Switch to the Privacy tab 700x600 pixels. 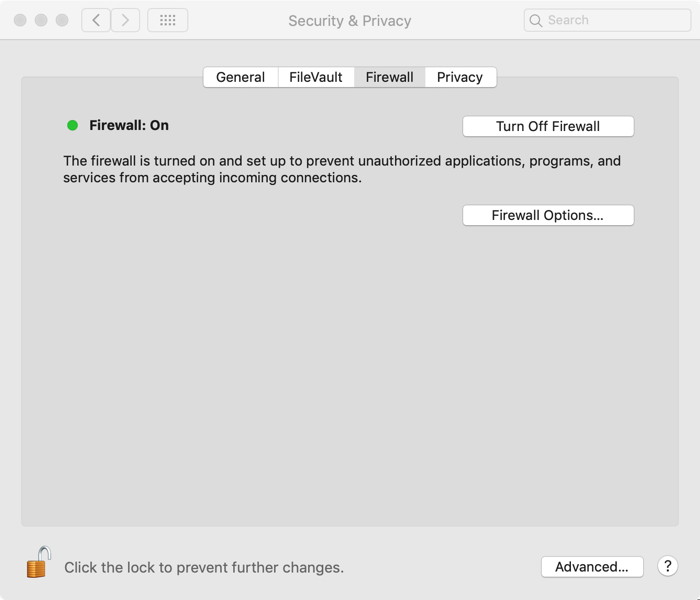tap(460, 77)
